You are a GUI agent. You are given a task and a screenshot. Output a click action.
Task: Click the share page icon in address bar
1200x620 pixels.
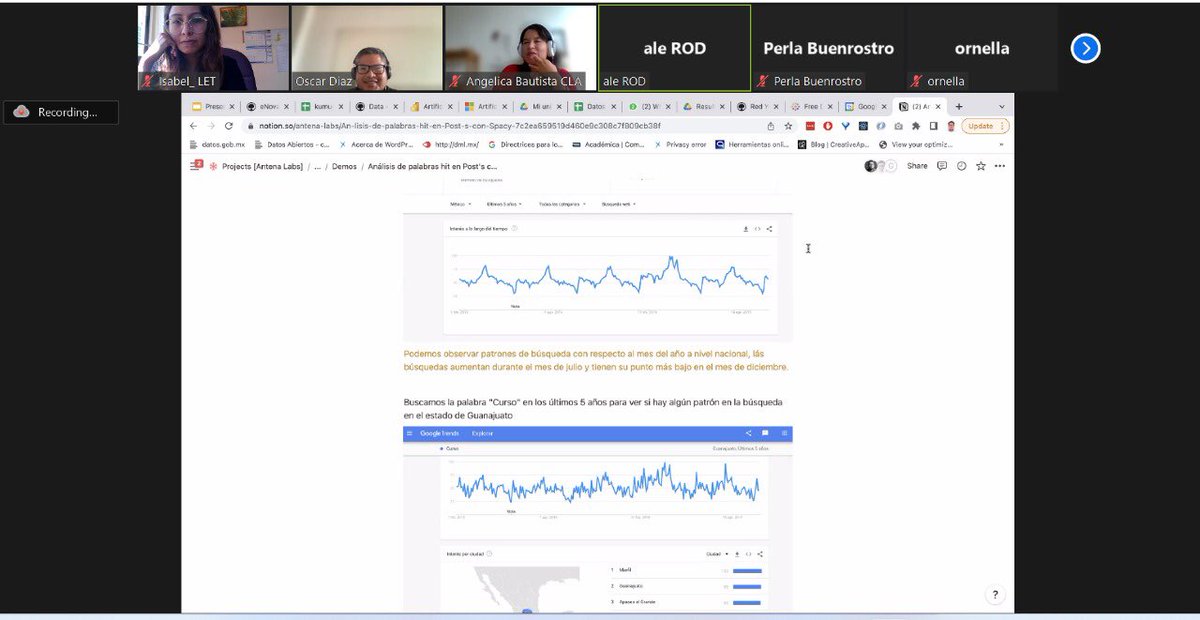tap(770, 126)
